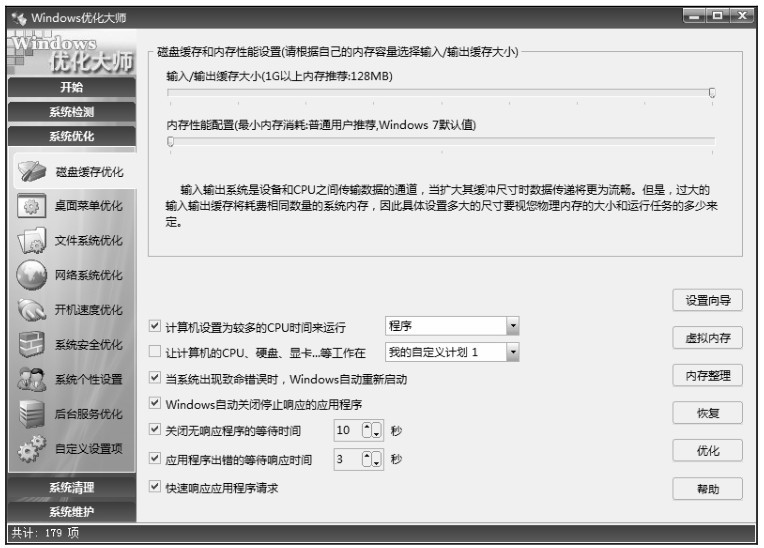Click the Windows优化大师 title bar icon
The height and width of the screenshot is (548, 764).
pos(19,19)
